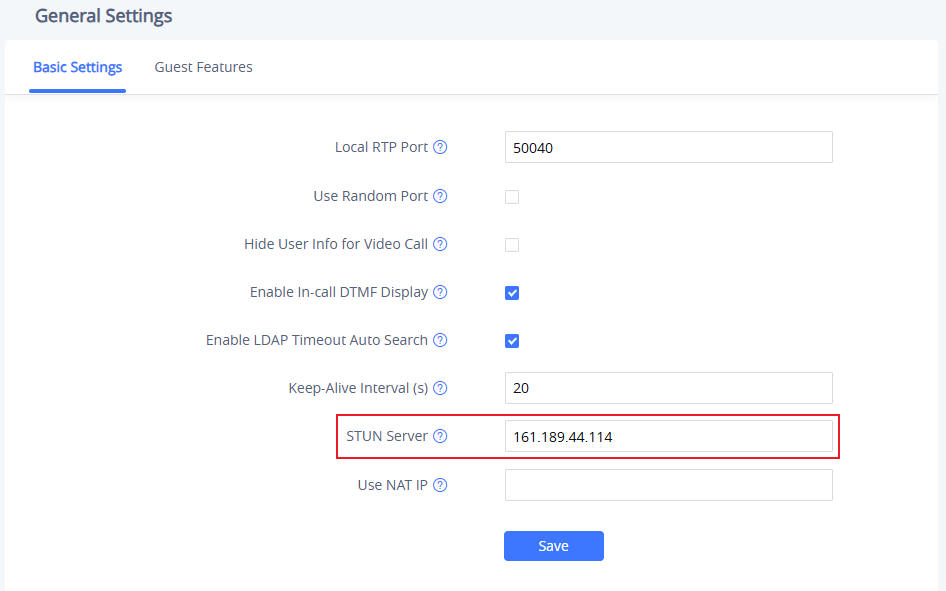This screenshot has width=946, height=591.
Task: Switch to the Basic Settings tab
Action: click(77, 67)
